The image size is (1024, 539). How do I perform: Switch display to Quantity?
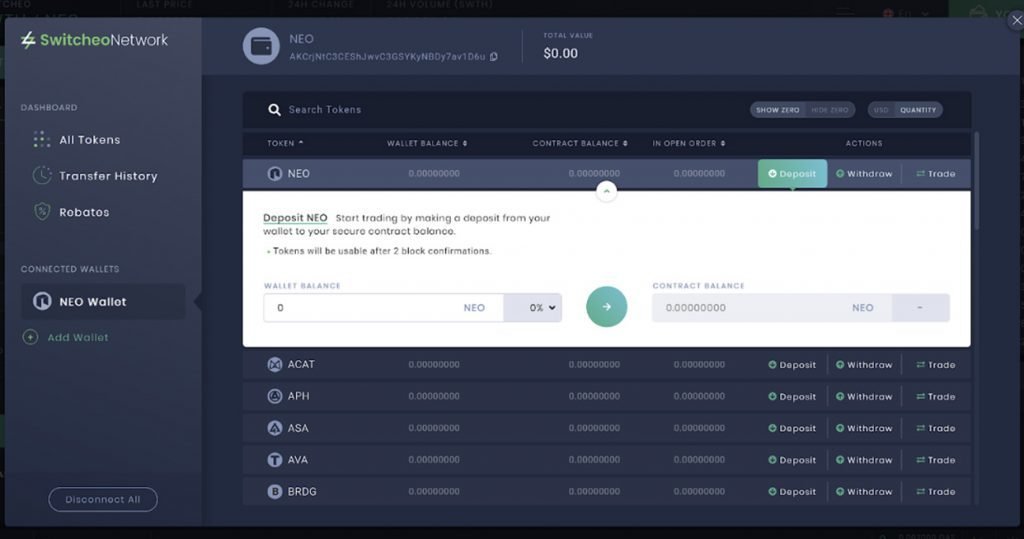(x=918, y=110)
